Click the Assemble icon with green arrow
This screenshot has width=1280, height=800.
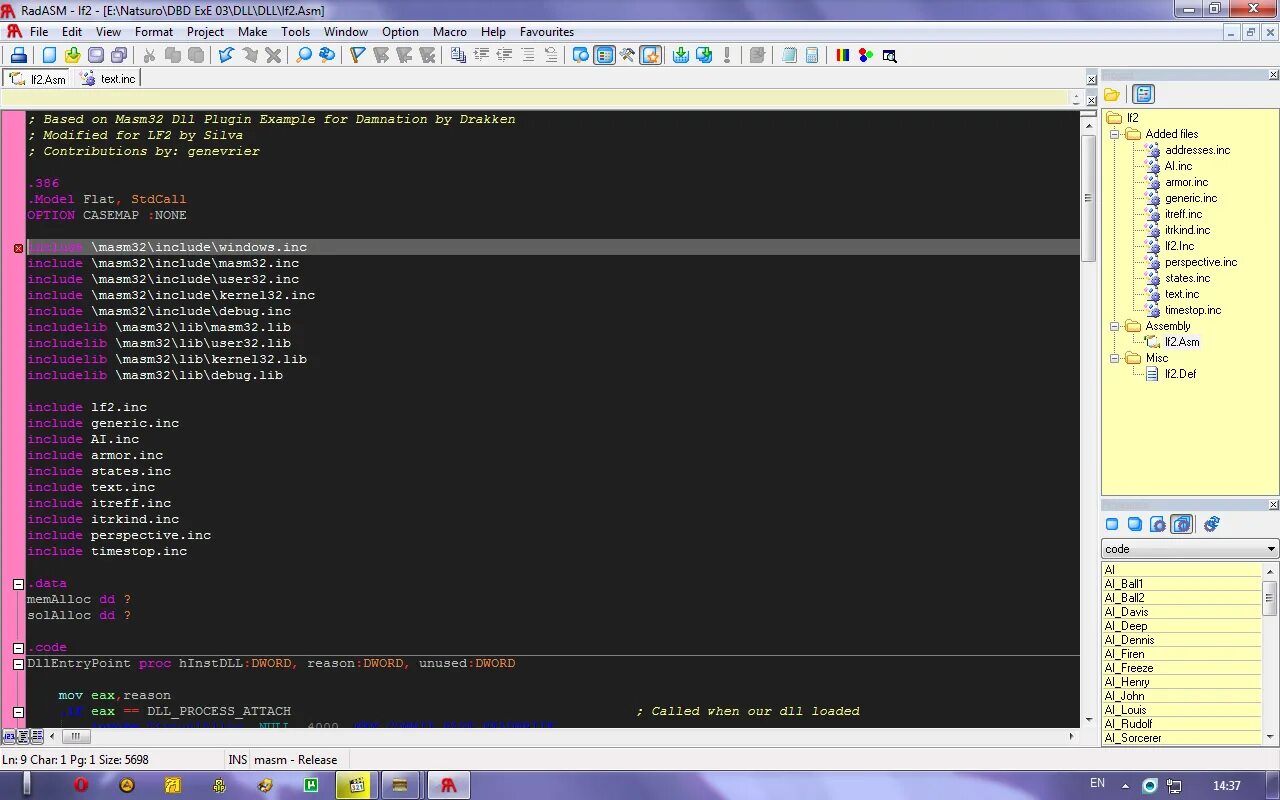pyautogui.click(x=681, y=55)
